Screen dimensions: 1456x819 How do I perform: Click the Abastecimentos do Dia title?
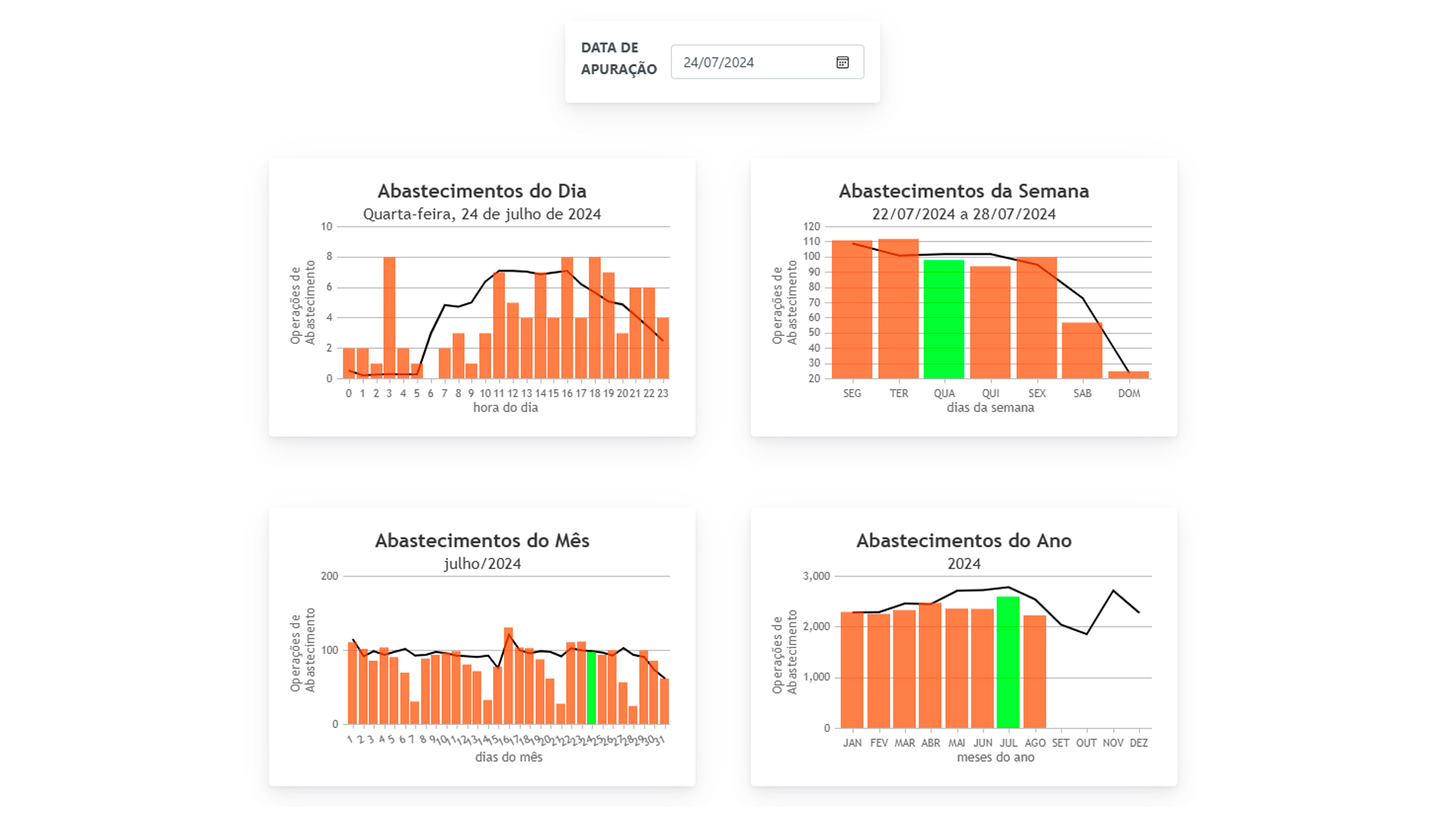pos(482,191)
